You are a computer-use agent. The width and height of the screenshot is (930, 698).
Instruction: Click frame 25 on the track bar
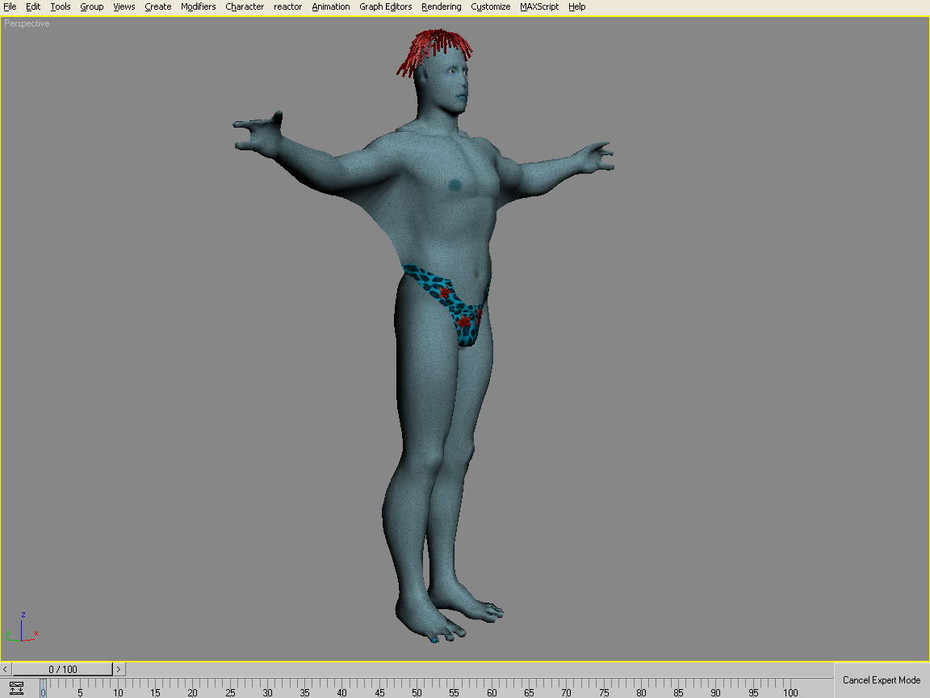(x=230, y=693)
